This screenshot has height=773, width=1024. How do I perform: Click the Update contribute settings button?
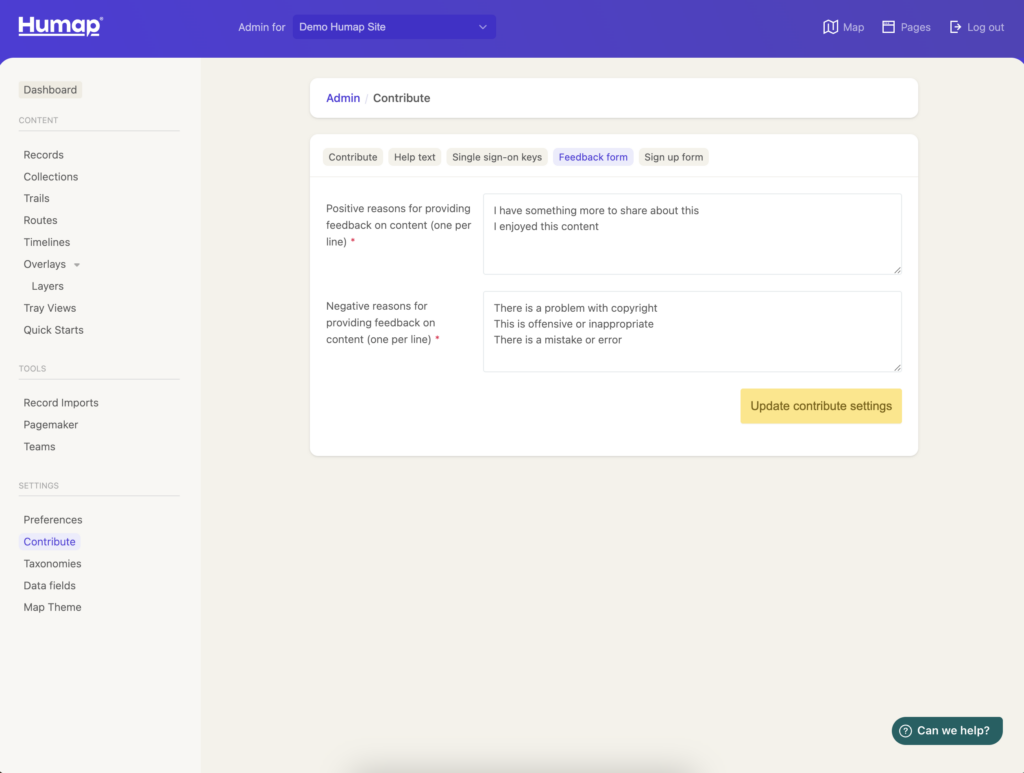point(820,406)
